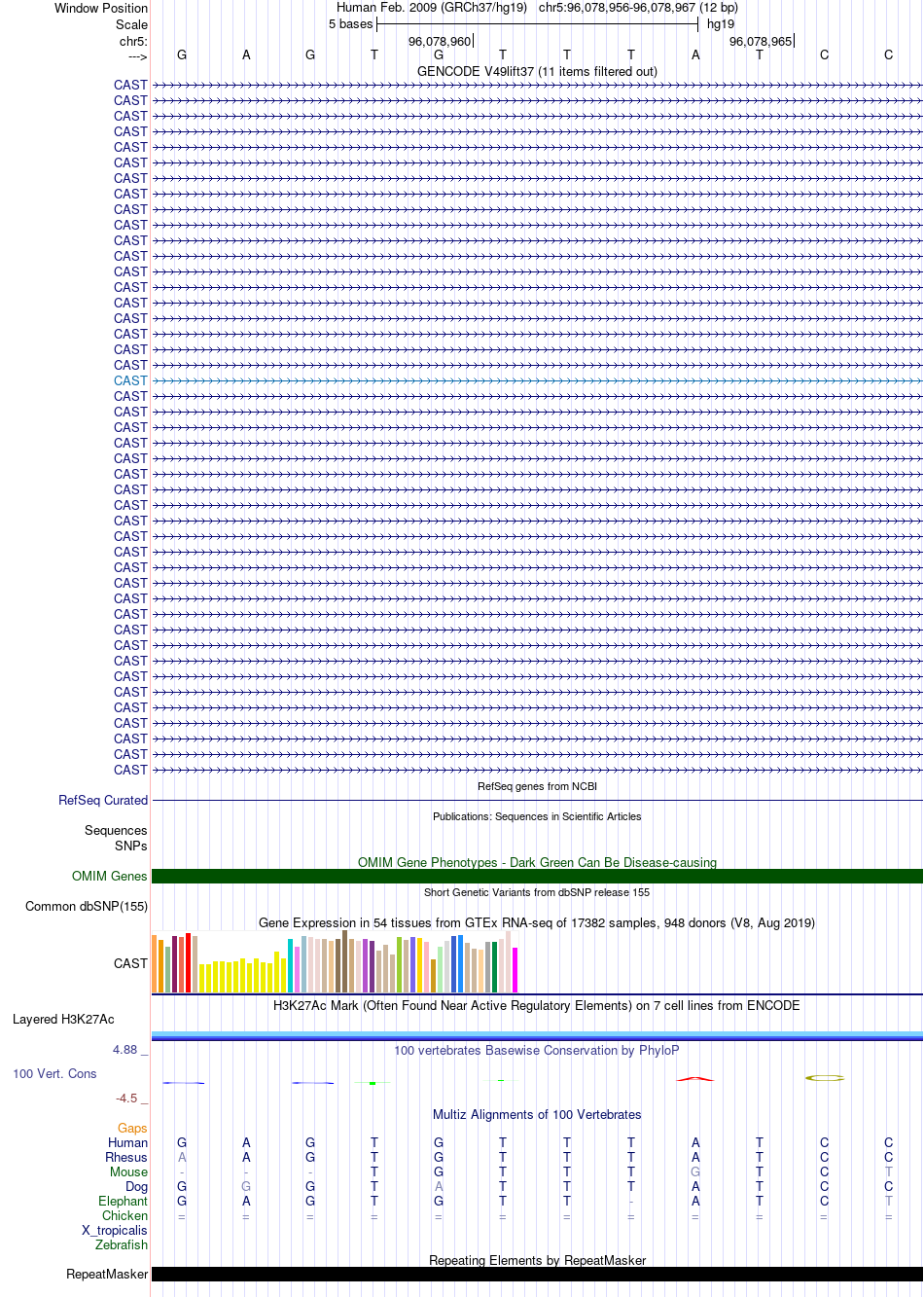Click the PhyloP Basewise Conservation title
Screen dimensions: 924x1297
click(x=537, y=1050)
